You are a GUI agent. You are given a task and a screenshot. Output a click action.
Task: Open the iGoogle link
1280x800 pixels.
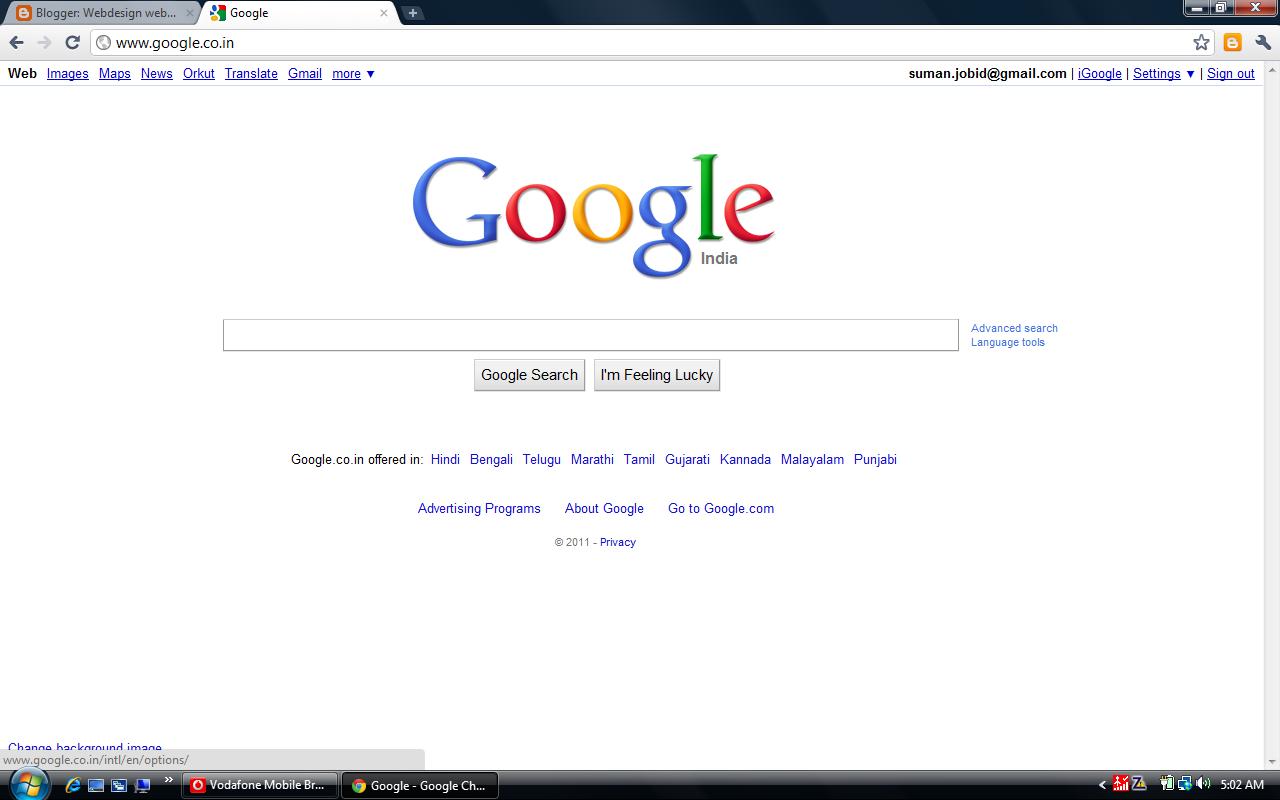click(x=1099, y=73)
